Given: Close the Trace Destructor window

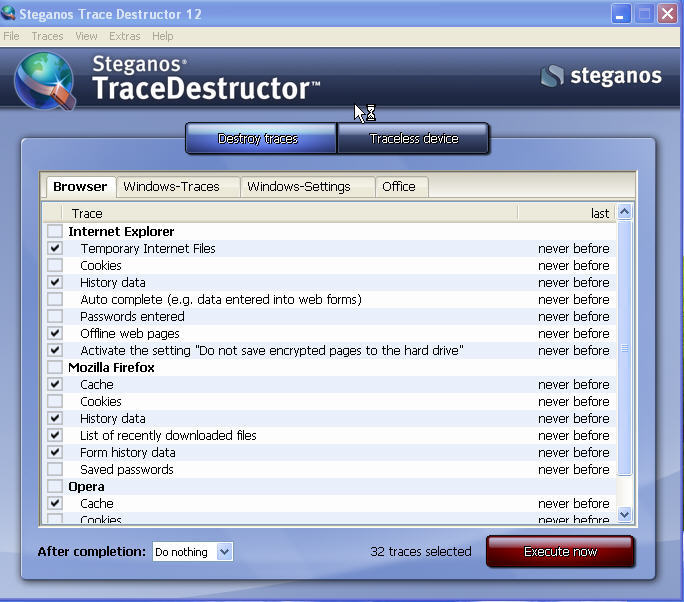Looking at the screenshot, I should pos(667,14).
